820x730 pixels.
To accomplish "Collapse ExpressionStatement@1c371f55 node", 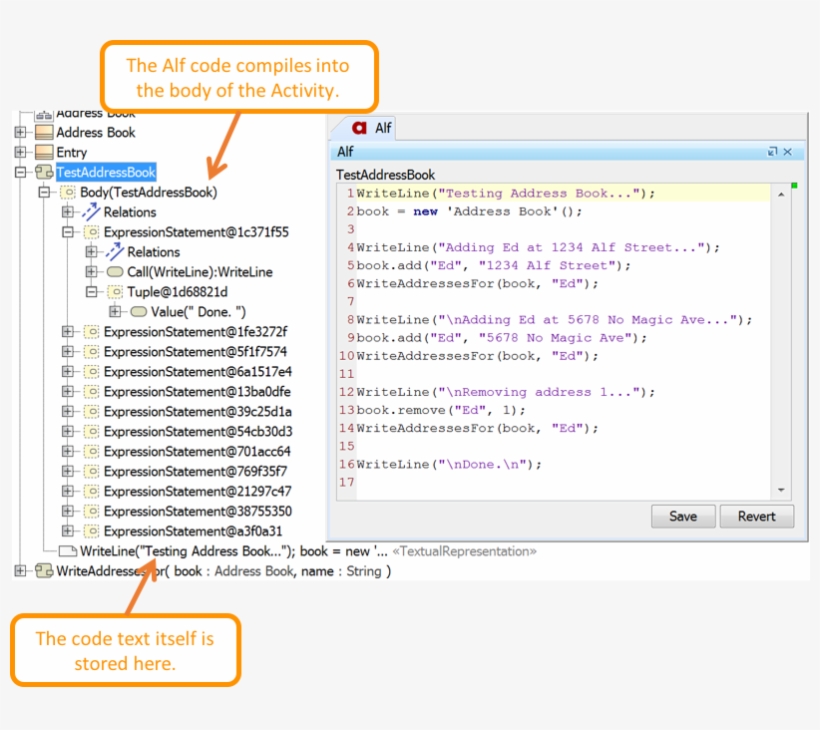I will (67, 232).
